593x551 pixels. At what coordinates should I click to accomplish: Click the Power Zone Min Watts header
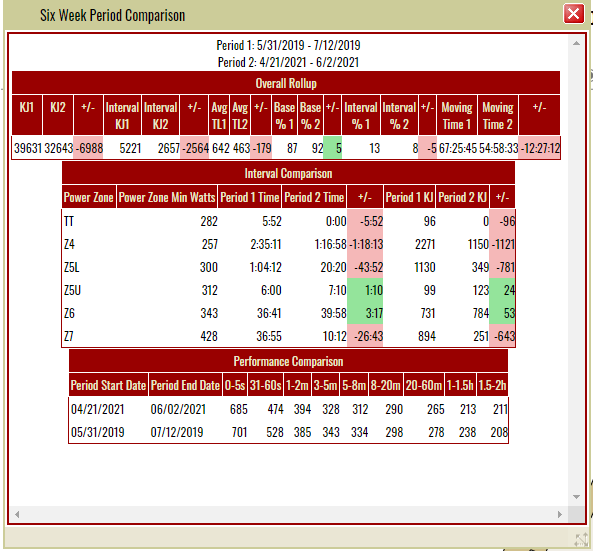(167, 197)
